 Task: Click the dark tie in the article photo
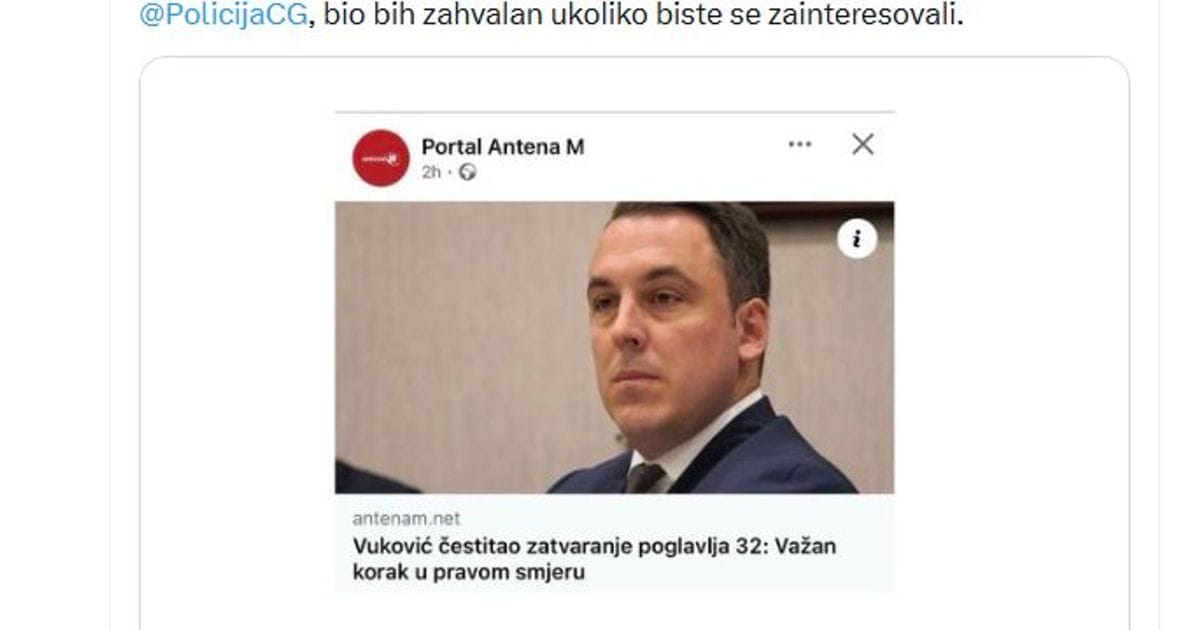(x=643, y=478)
